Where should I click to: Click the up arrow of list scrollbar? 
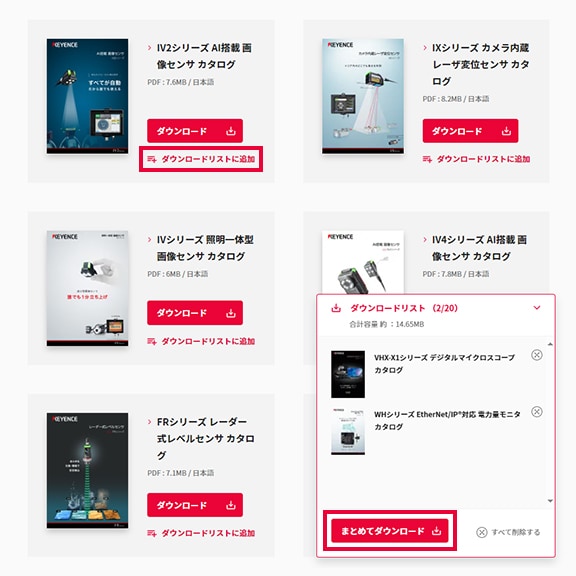(x=550, y=344)
